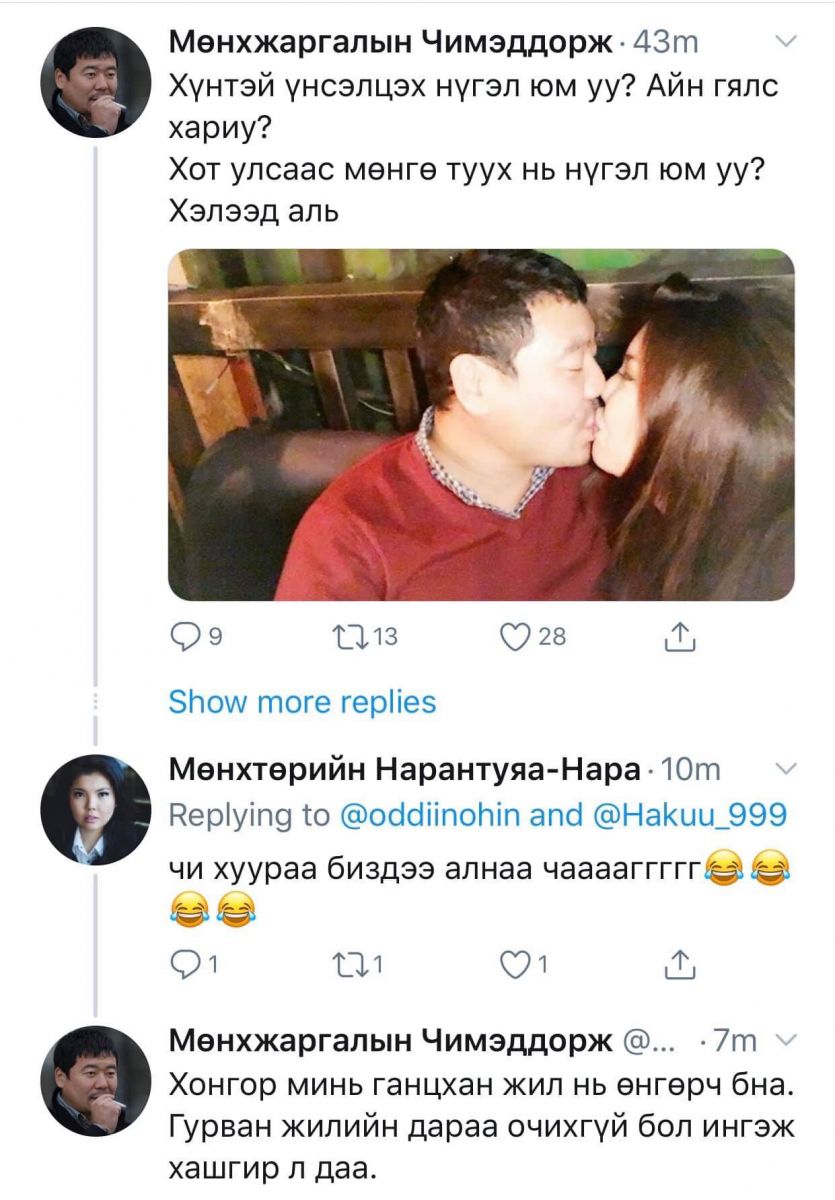The height and width of the screenshot is (1200, 835).
Task: Open the Мөнхтөрийн Нарантуяа-Нара name link
Action: tap(404, 769)
